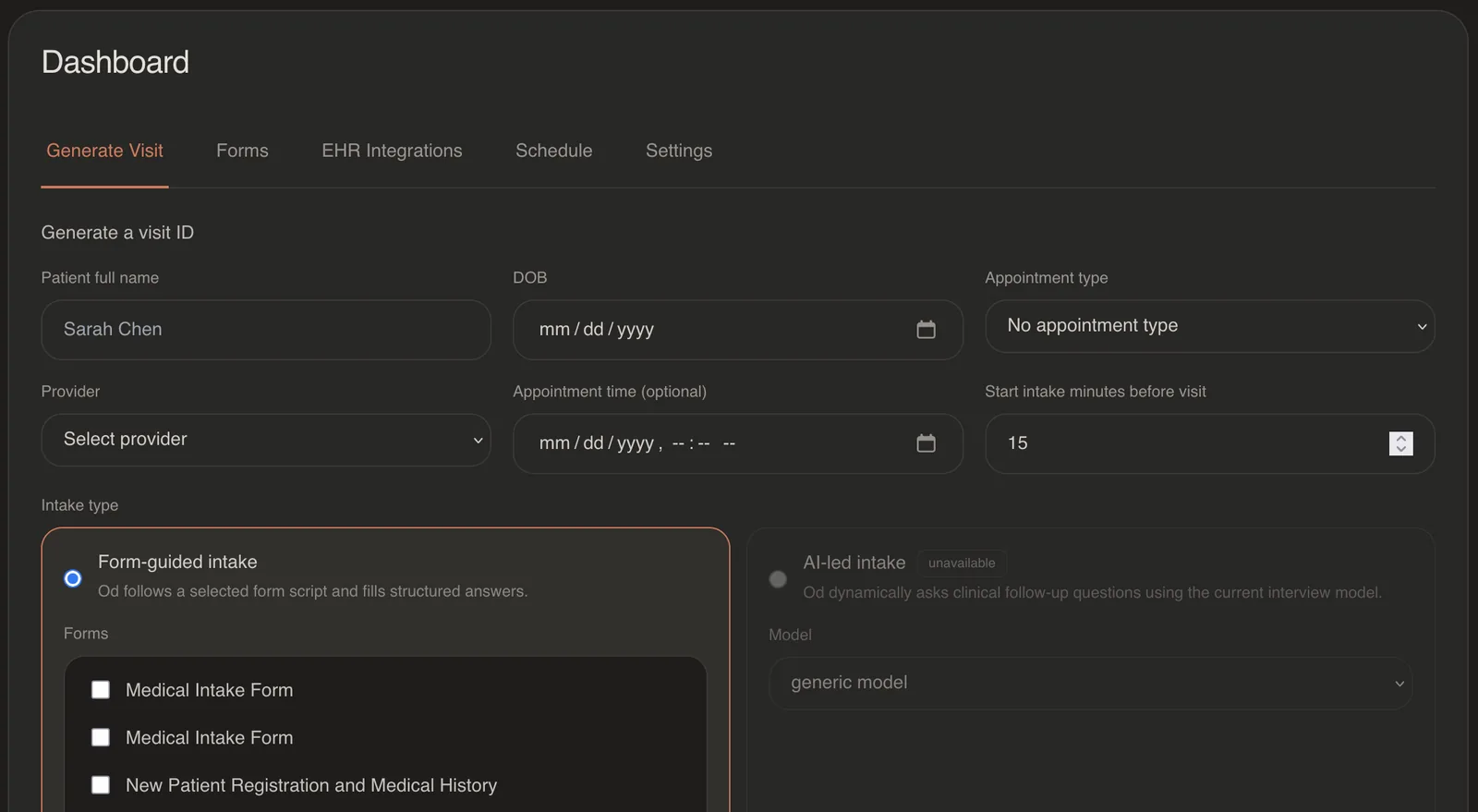Check the second Medical Intake Form checkbox
The image size is (1478, 812).
click(101, 737)
